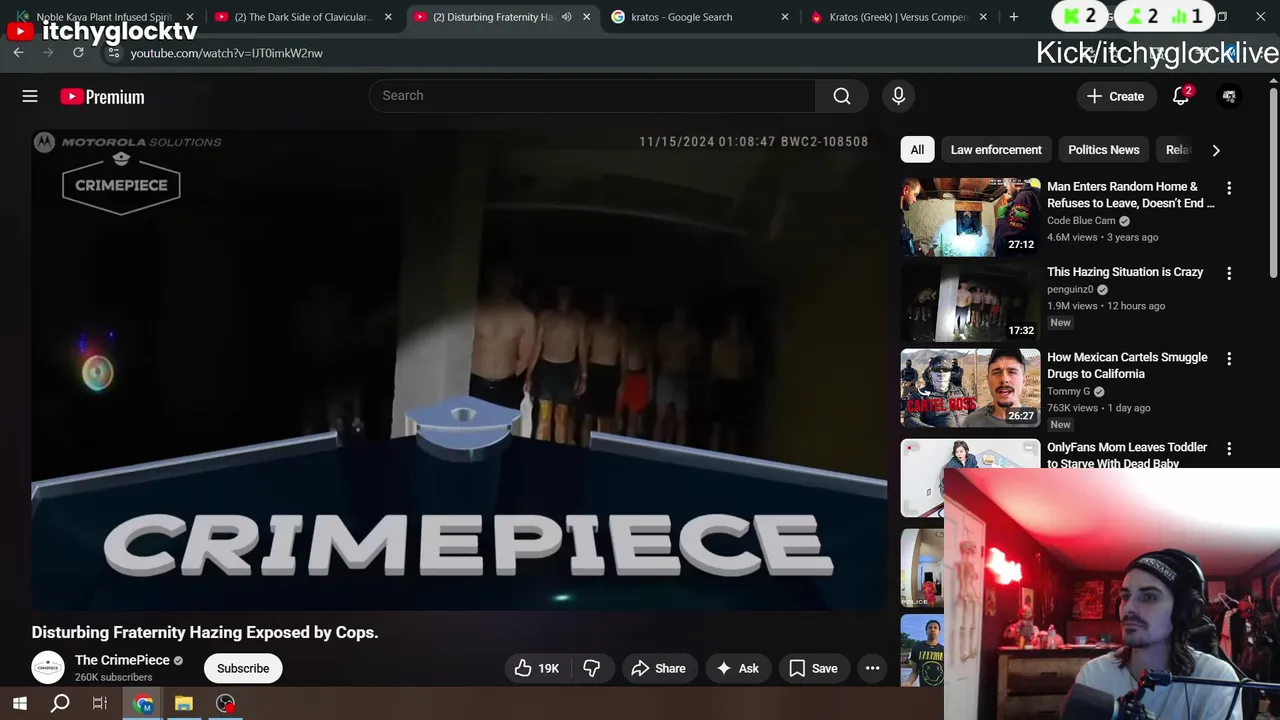Viewport: 1280px width, 720px height.
Task: Click title This Hazing Situation is Crazy
Action: [1125, 272]
